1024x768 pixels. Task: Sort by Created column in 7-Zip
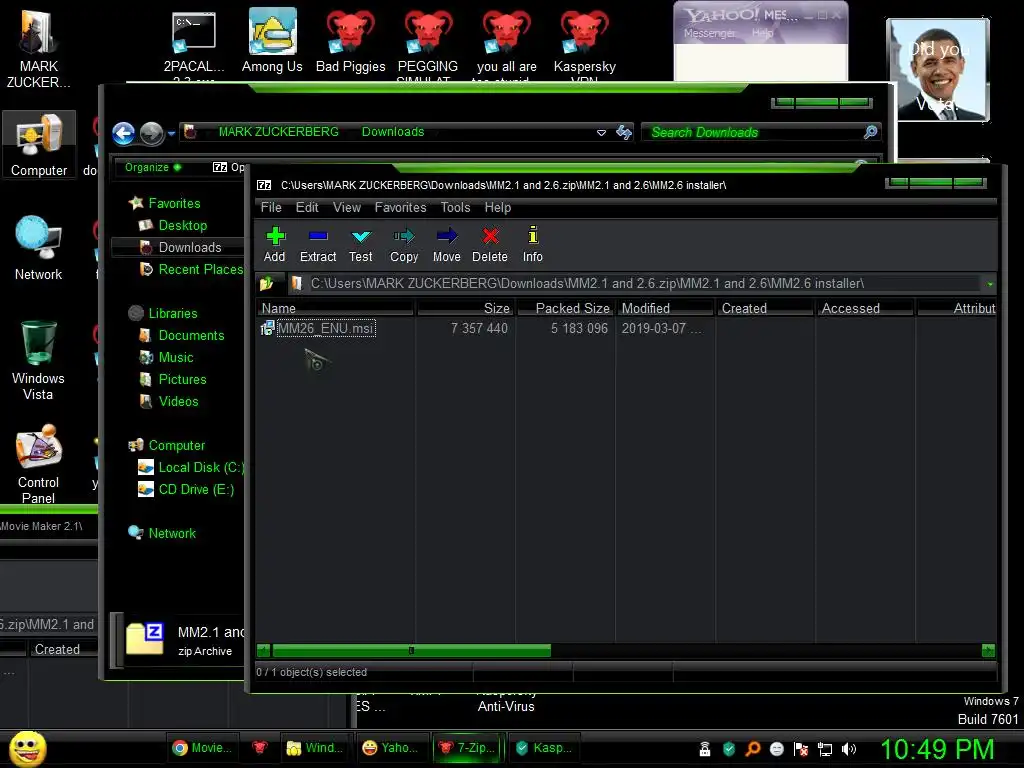click(x=765, y=308)
